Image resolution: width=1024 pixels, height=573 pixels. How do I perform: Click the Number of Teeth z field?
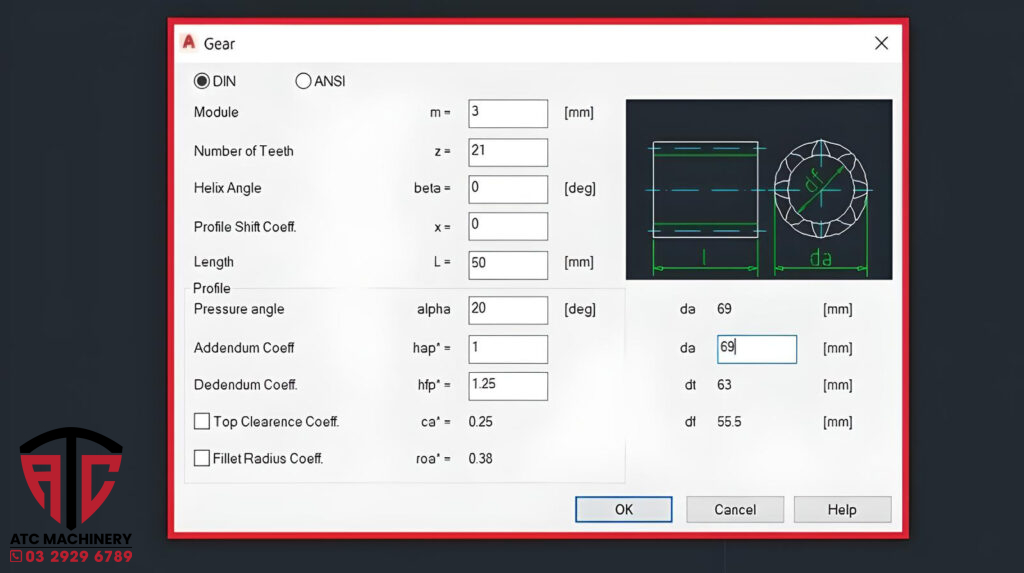(507, 152)
